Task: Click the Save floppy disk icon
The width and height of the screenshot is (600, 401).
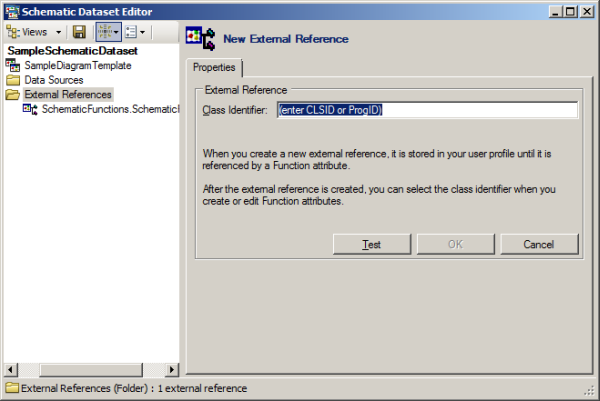Action: tap(79, 32)
